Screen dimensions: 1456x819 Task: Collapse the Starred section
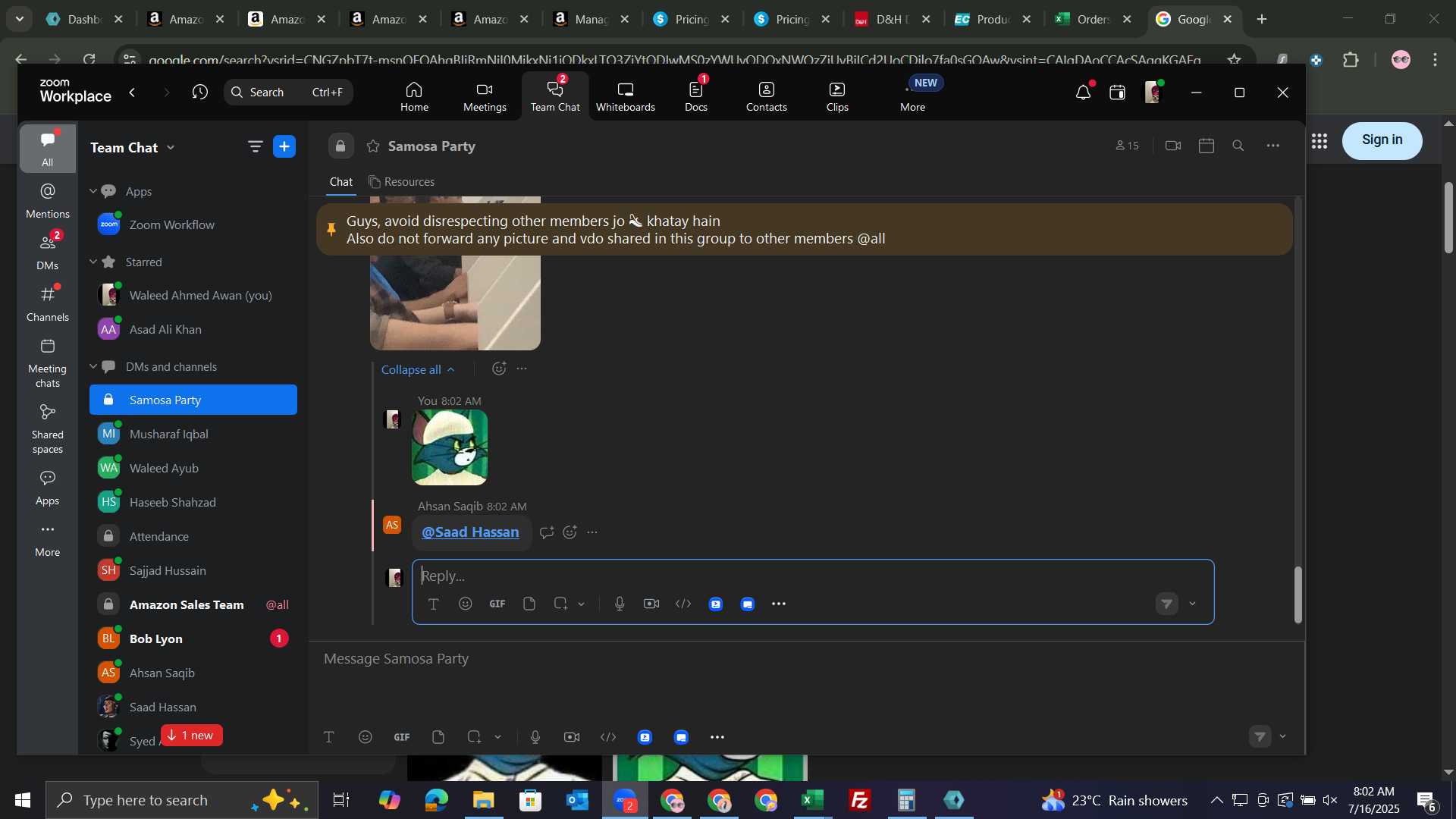pyautogui.click(x=93, y=262)
